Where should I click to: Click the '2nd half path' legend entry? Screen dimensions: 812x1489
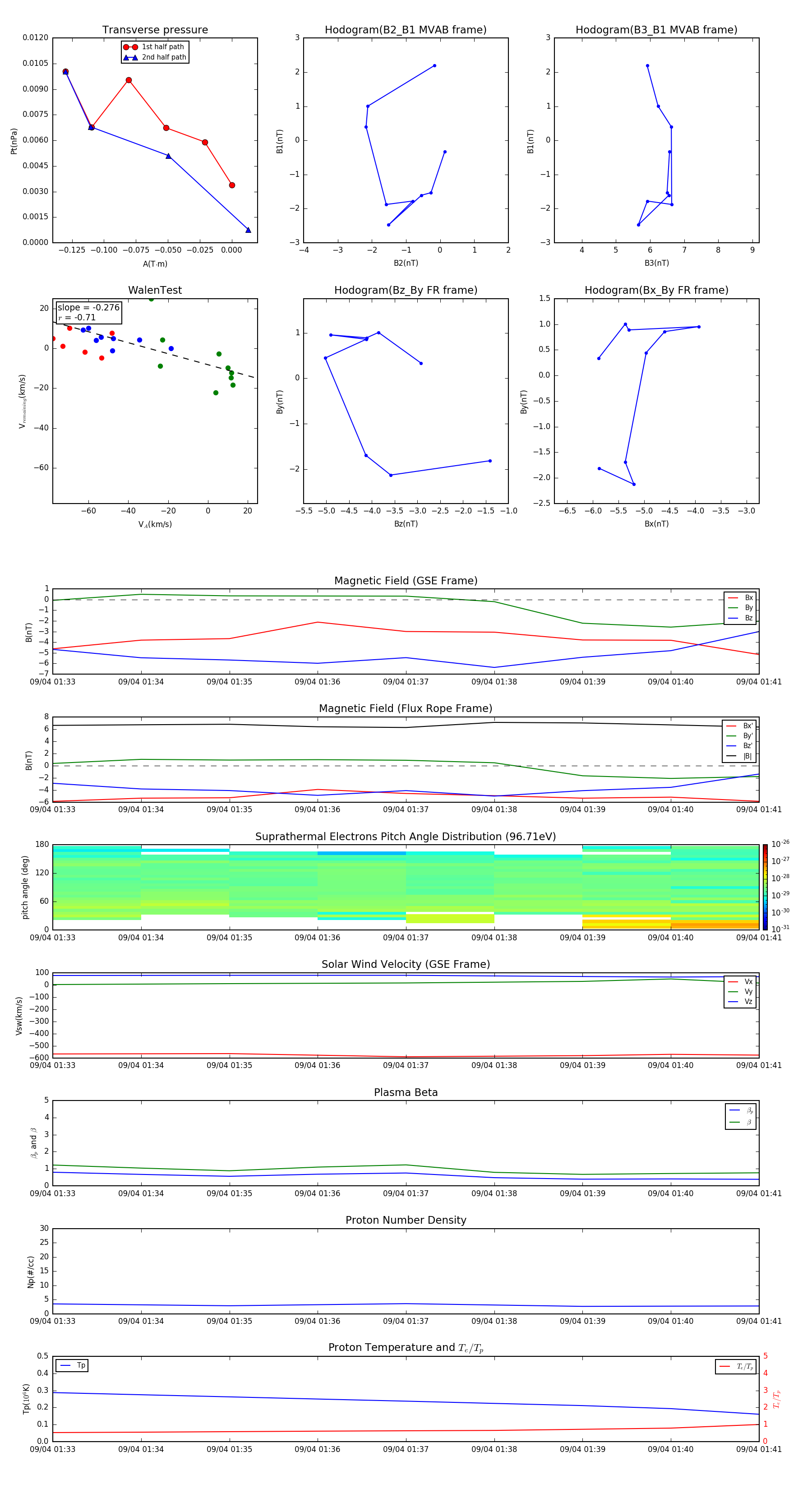(155, 57)
